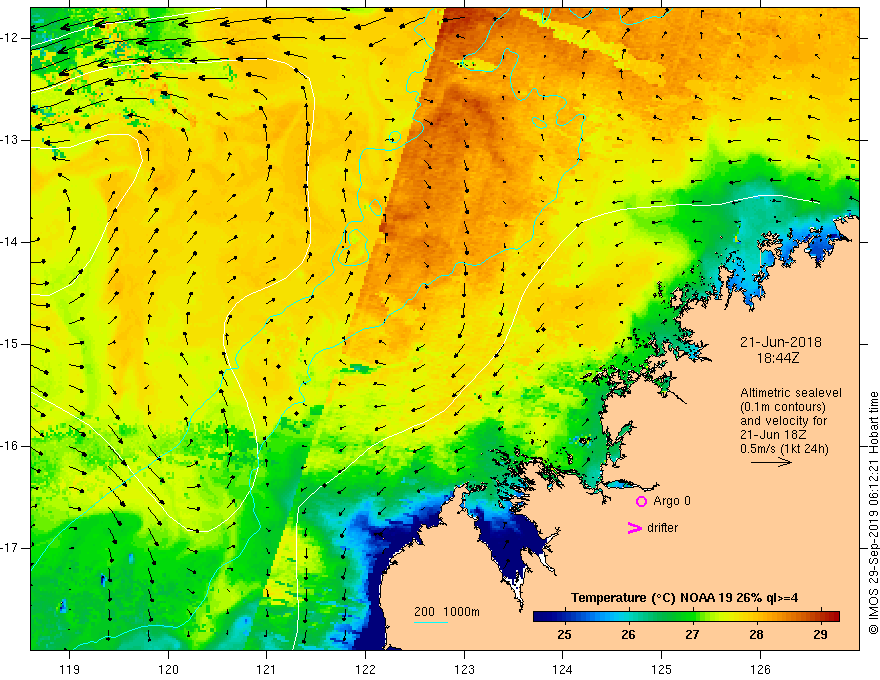Click the longitude axis label 124
The width and height of the screenshot is (880, 680).
pos(563,669)
